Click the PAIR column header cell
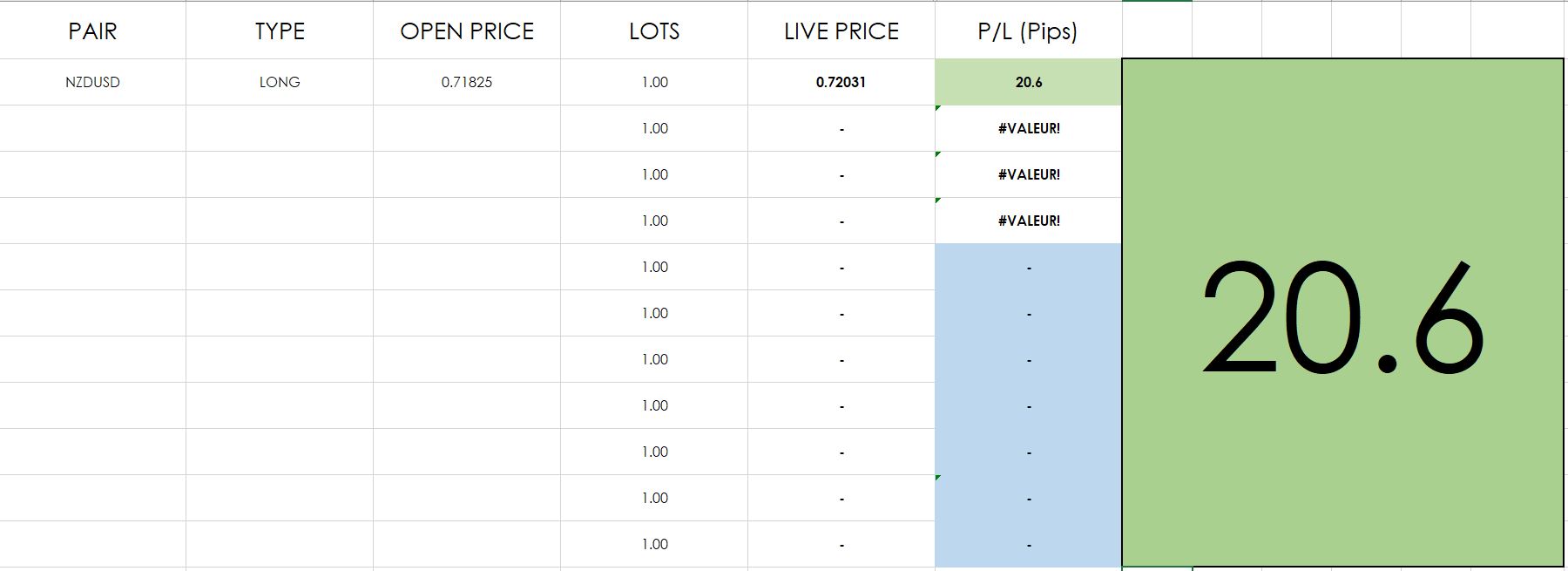The image size is (1568, 571). pyautogui.click(x=92, y=31)
